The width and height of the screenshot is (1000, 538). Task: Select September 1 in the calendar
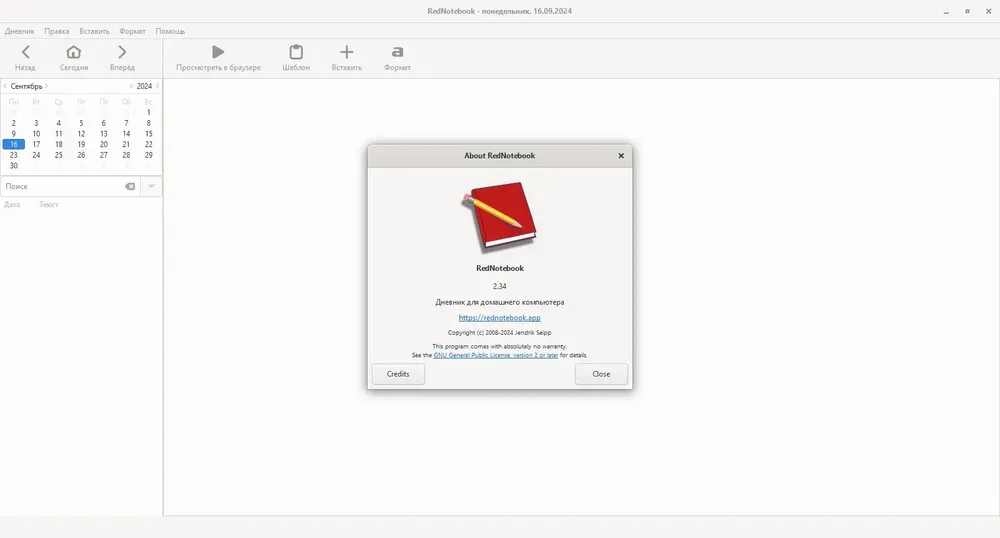pyautogui.click(x=149, y=112)
